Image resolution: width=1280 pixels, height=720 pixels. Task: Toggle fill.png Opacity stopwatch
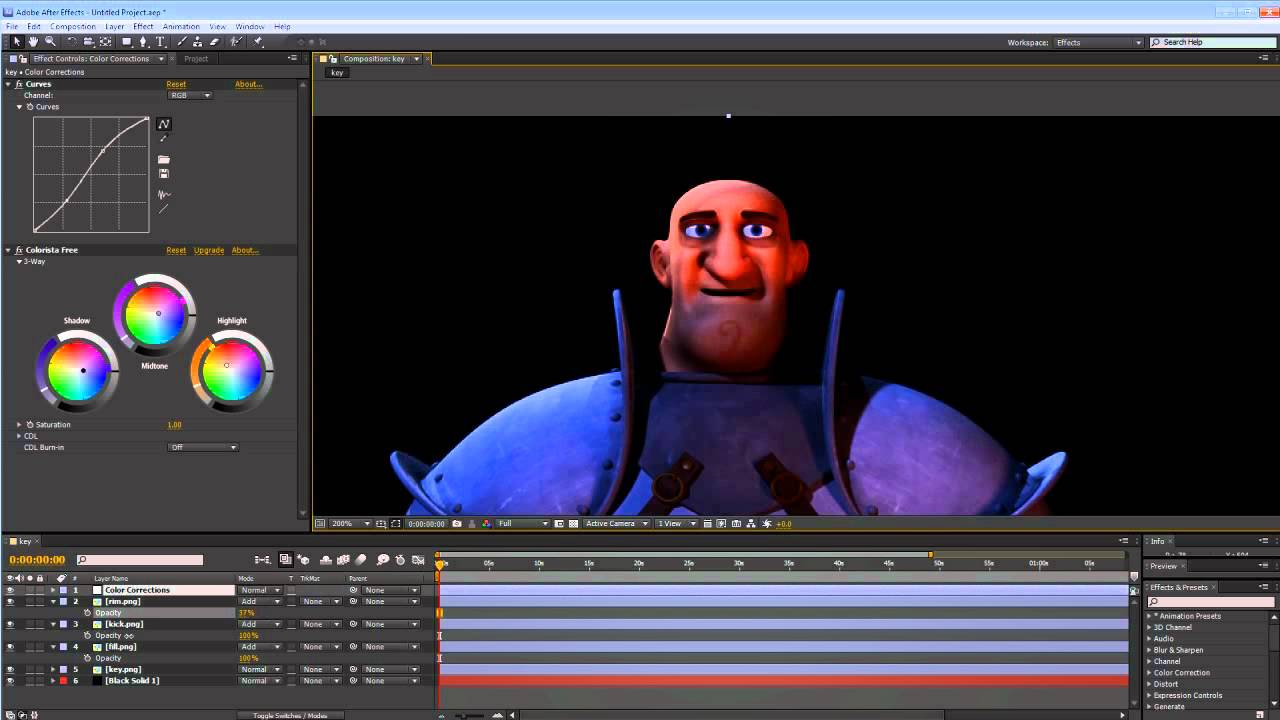tap(87, 658)
